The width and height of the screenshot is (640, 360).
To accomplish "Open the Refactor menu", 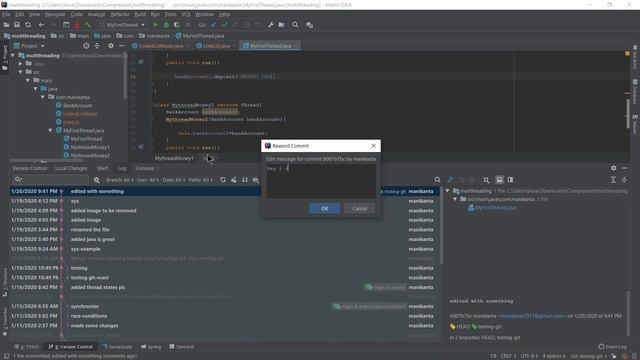I will coord(120,14).
